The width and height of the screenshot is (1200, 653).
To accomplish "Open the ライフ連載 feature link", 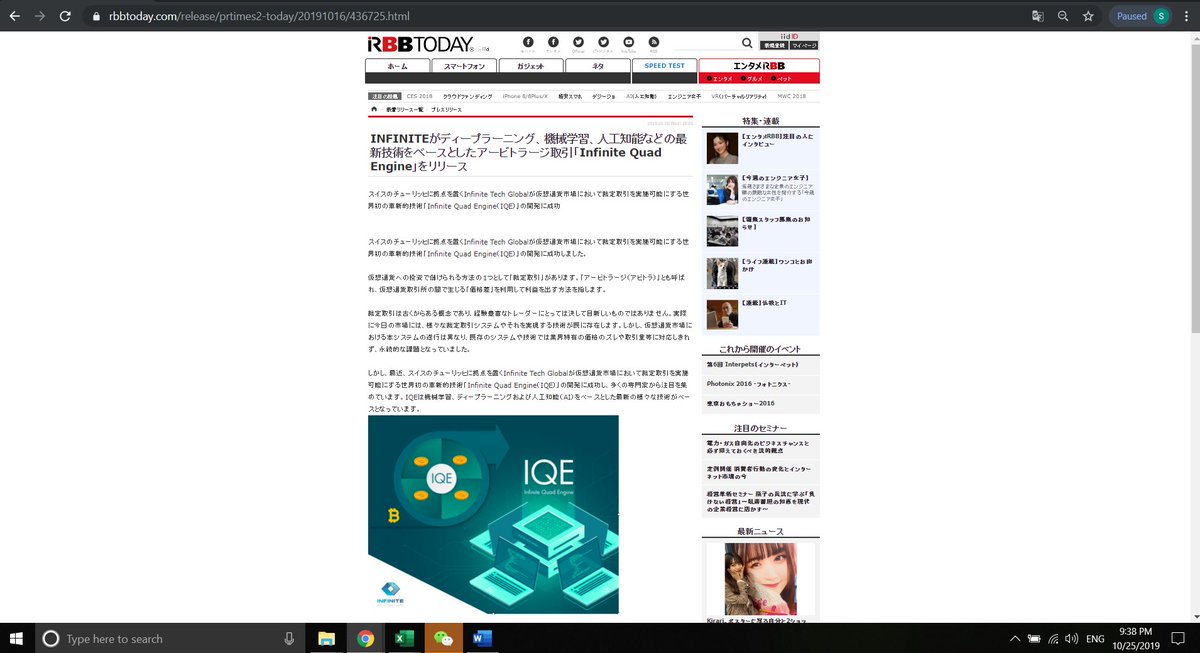I will tap(778, 264).
